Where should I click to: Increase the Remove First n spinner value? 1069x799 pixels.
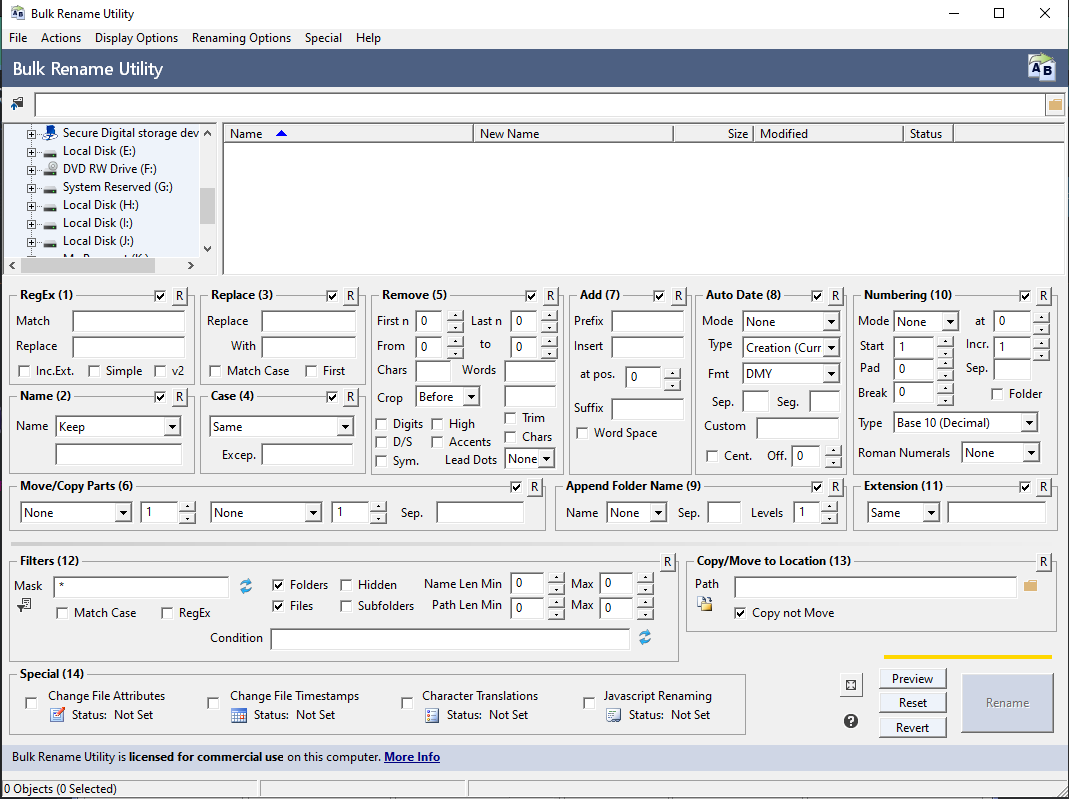point(455,316)
